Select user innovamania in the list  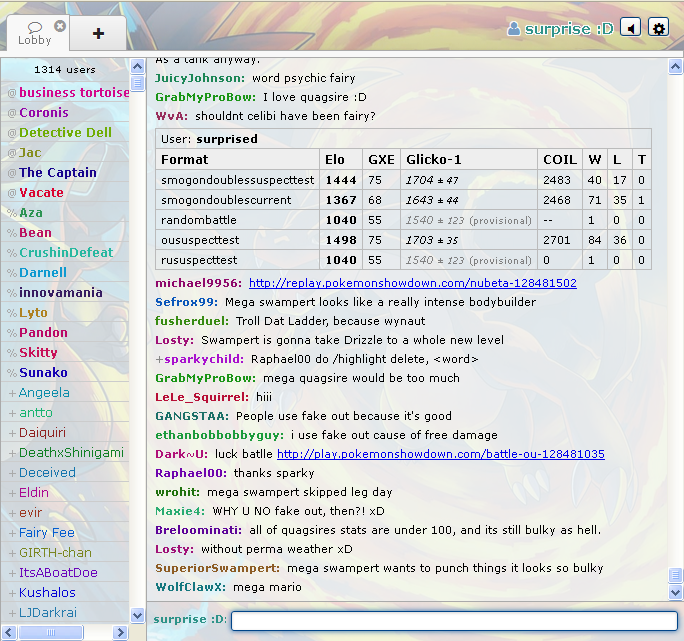point(65,293)
